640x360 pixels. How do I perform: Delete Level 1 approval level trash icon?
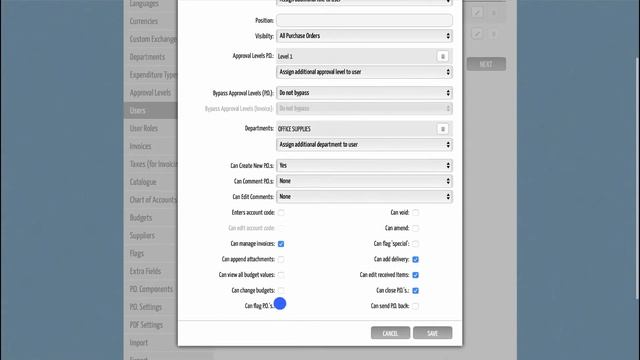[442, 56]
